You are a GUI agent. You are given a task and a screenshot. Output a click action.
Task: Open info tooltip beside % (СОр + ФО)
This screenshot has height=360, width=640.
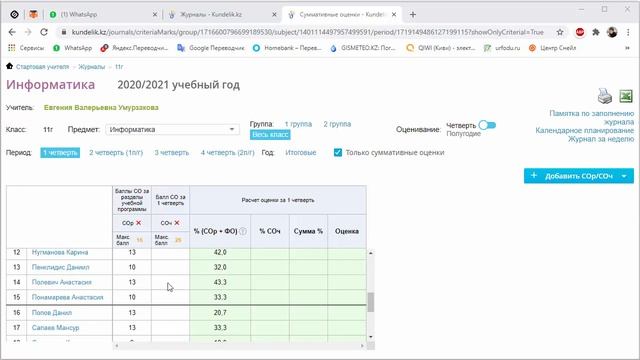pyautogui.click(x=243, y=231)
